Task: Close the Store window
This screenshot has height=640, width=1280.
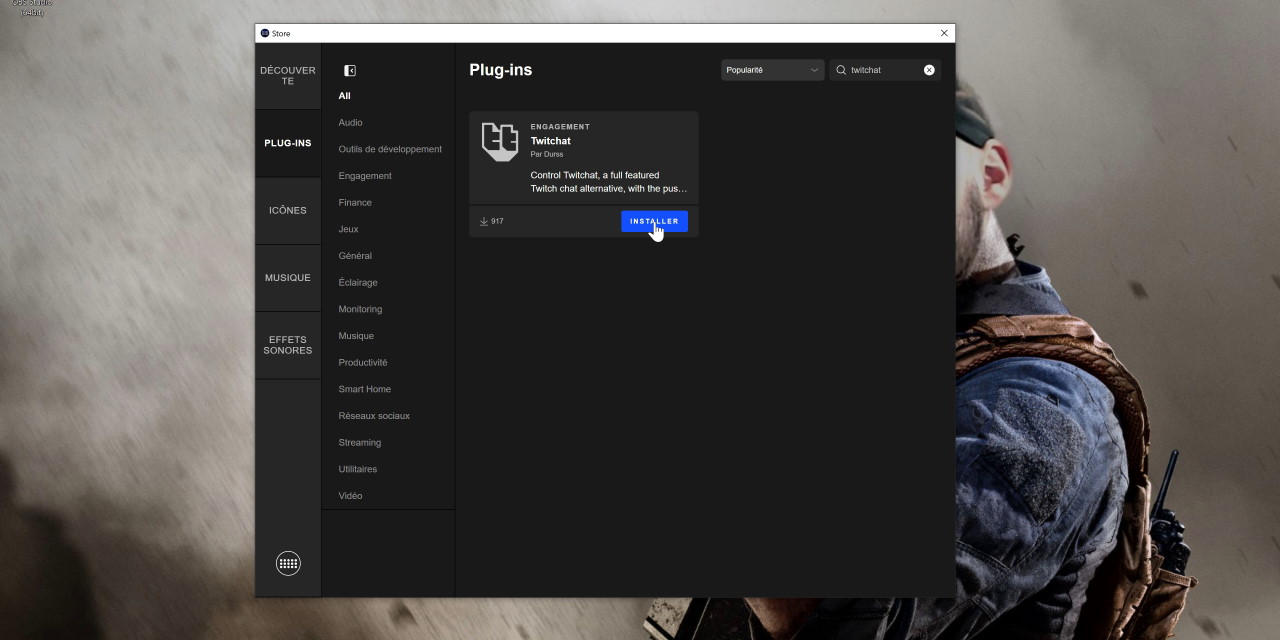Action: pyautogui.click(x=944, y=33)
